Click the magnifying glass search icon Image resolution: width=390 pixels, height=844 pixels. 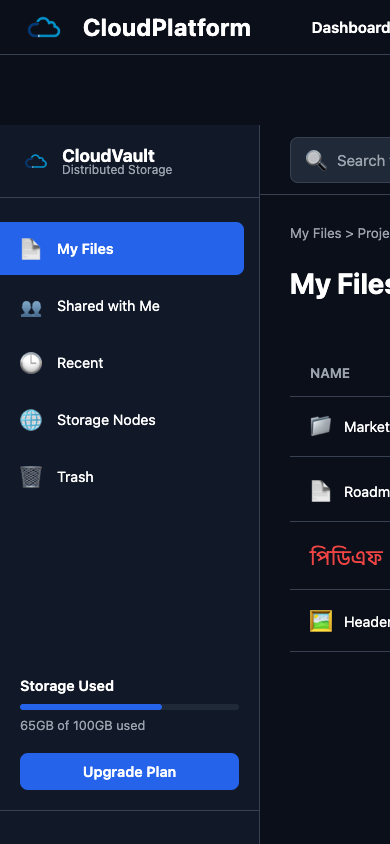click(316, 160)
